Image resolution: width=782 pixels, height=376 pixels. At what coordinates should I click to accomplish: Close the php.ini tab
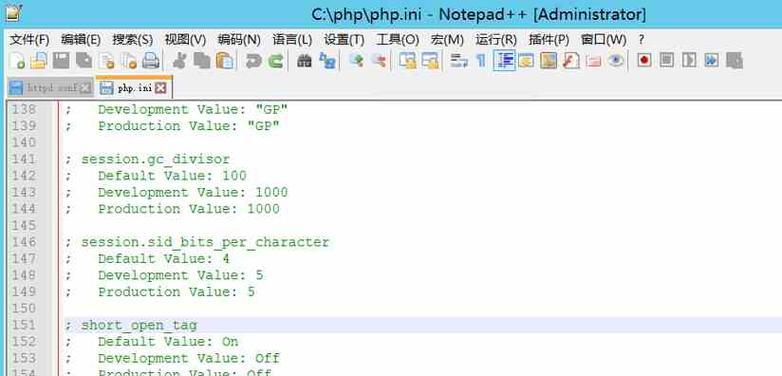pos(161,88)
